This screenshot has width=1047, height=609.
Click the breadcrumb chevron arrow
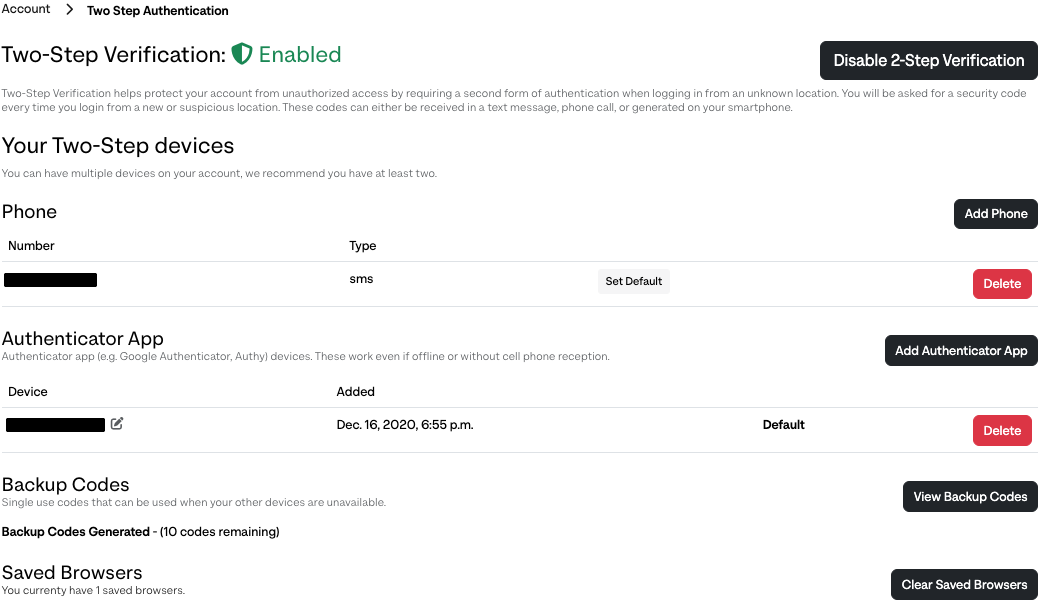pyautogui.click(x=69, y=10)
